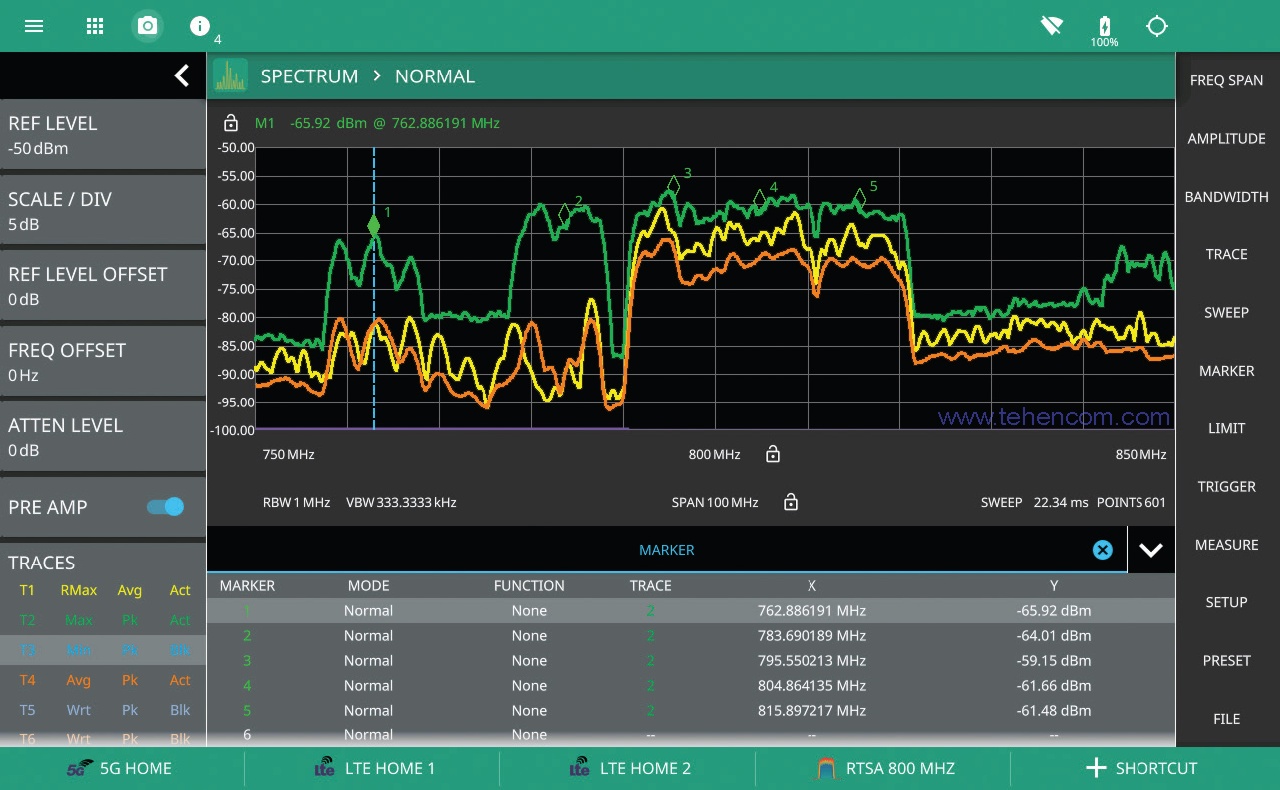Viewport: 1280px width, 790px height.
Task: Add a new SHORTCUT
Action: 1142,768
